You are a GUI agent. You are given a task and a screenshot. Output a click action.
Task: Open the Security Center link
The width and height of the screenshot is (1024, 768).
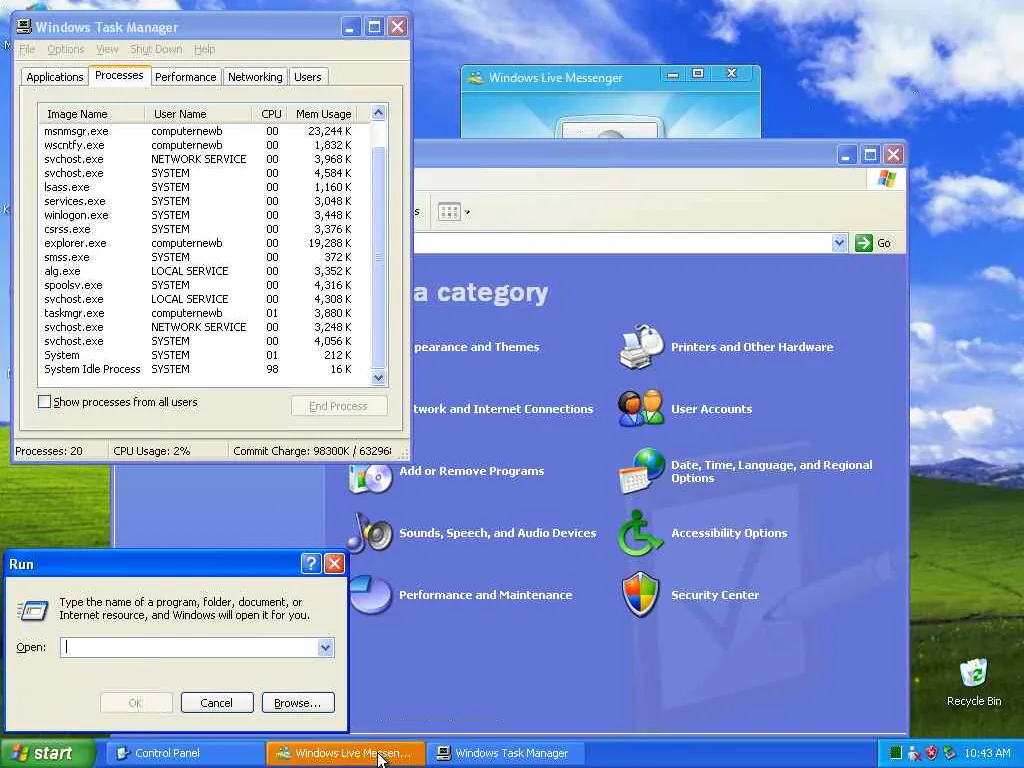point(714,595)
